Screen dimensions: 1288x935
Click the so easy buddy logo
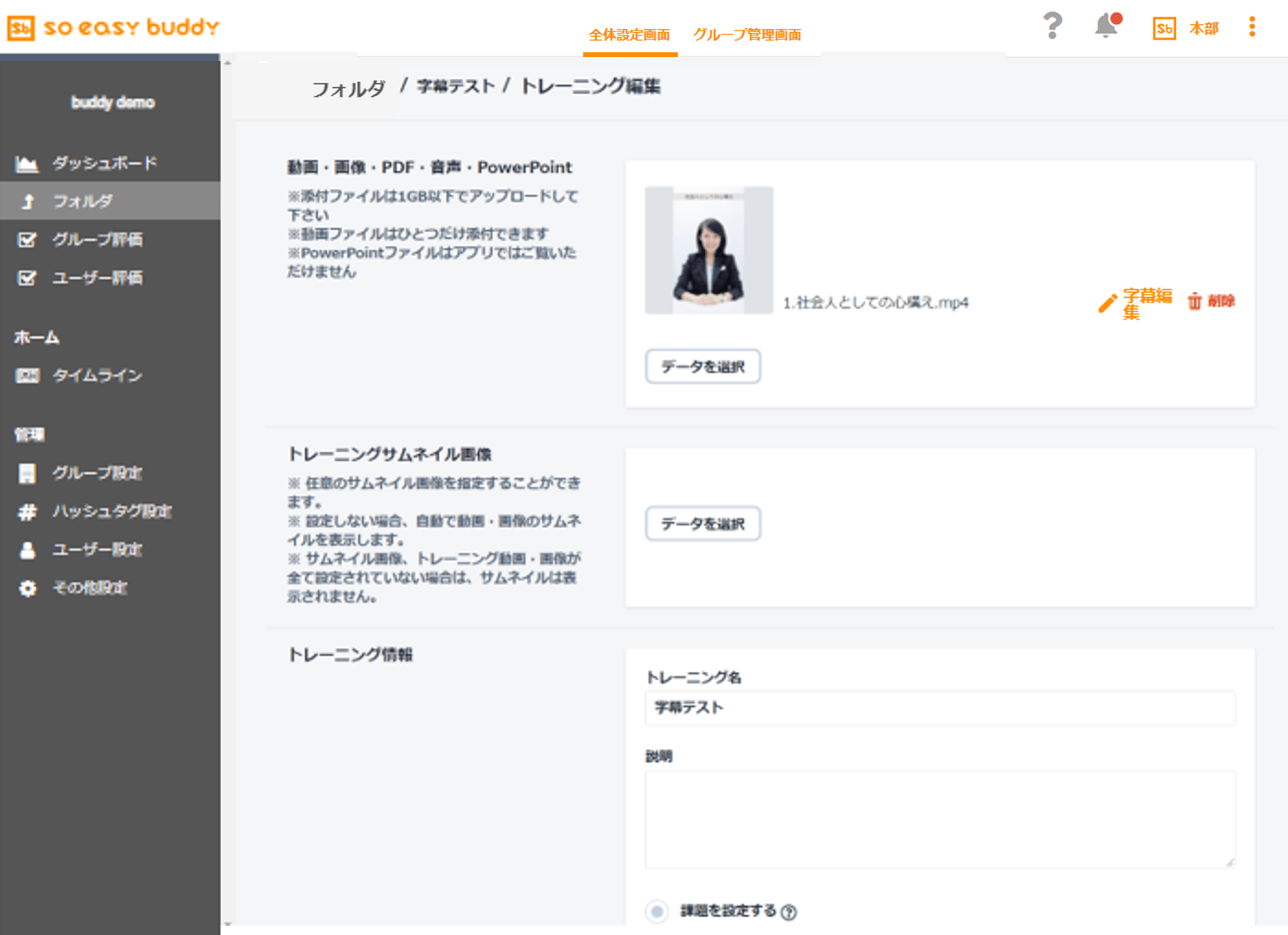pyautogui.click(x=114, y=27)
